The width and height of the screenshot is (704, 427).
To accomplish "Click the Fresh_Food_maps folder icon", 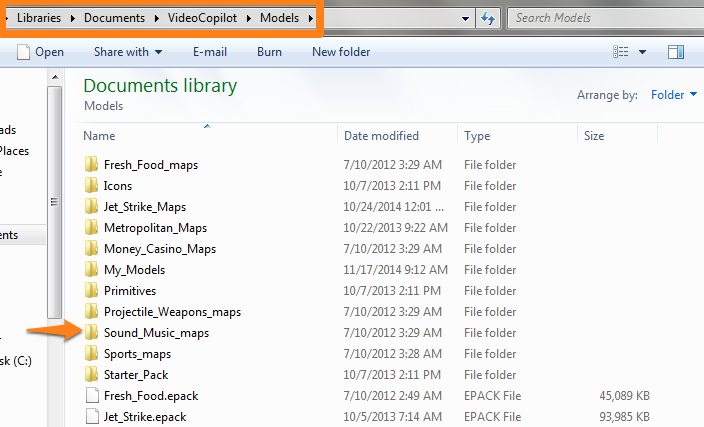I will pos(91,165).
